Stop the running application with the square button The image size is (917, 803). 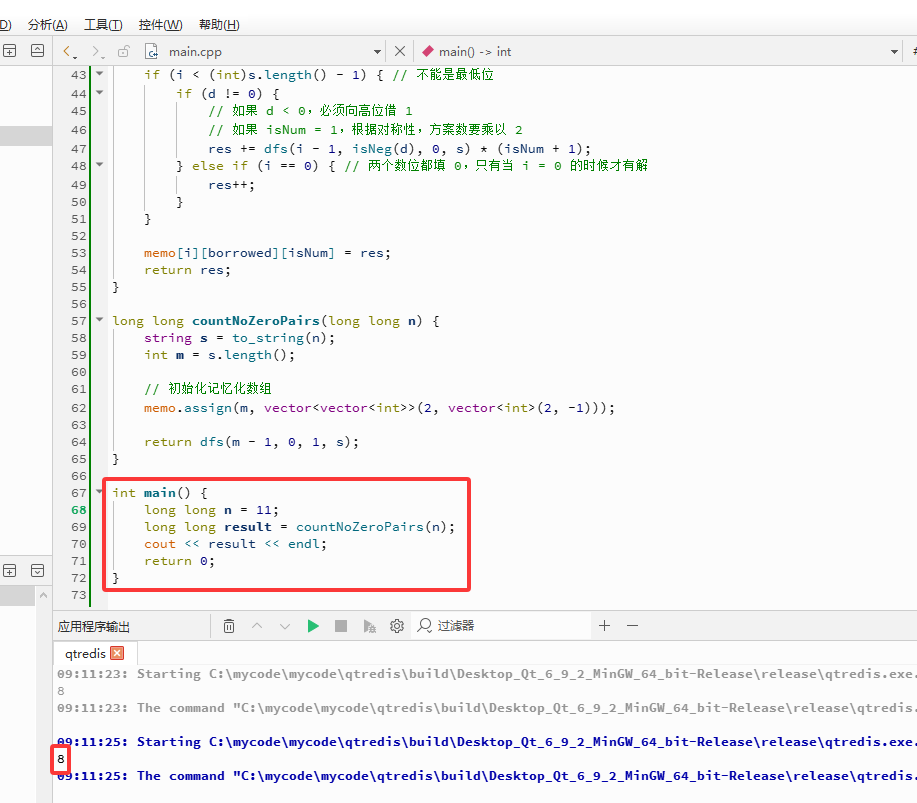(341, 626)
